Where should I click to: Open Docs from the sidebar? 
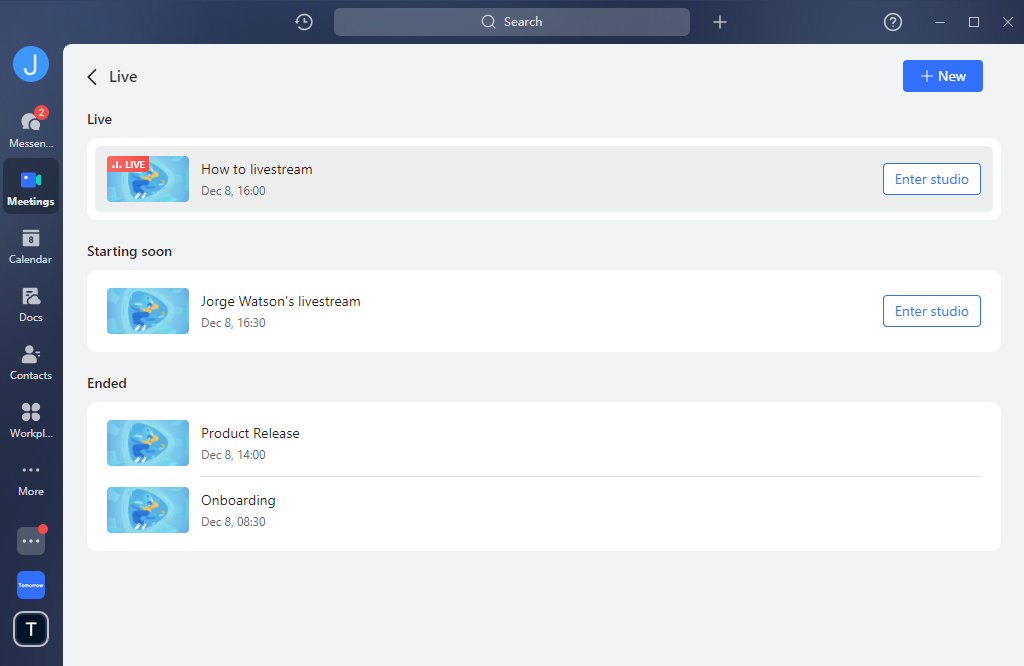click(31, 300)
